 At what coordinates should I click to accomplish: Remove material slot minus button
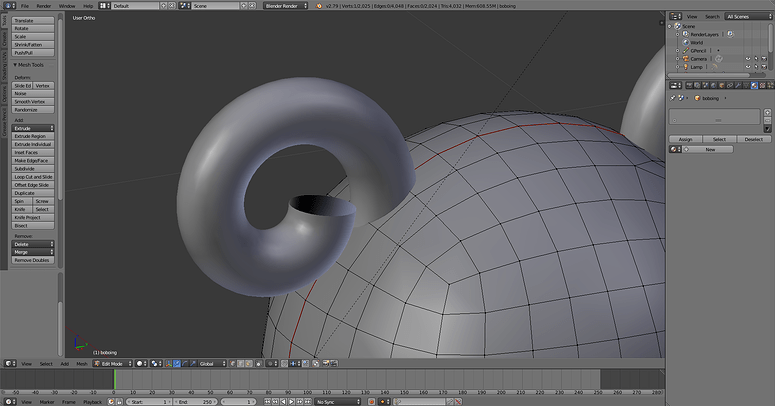767,121
